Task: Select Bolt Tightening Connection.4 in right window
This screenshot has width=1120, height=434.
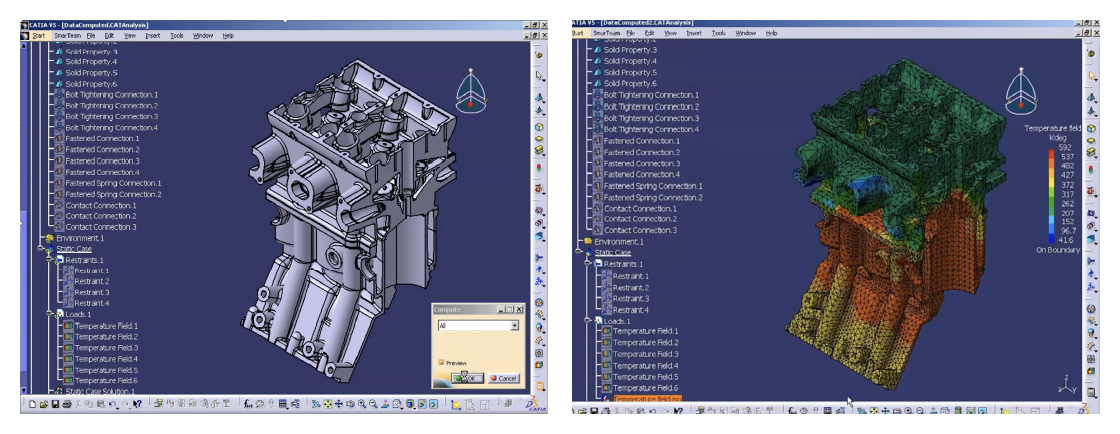Action: 651,129
